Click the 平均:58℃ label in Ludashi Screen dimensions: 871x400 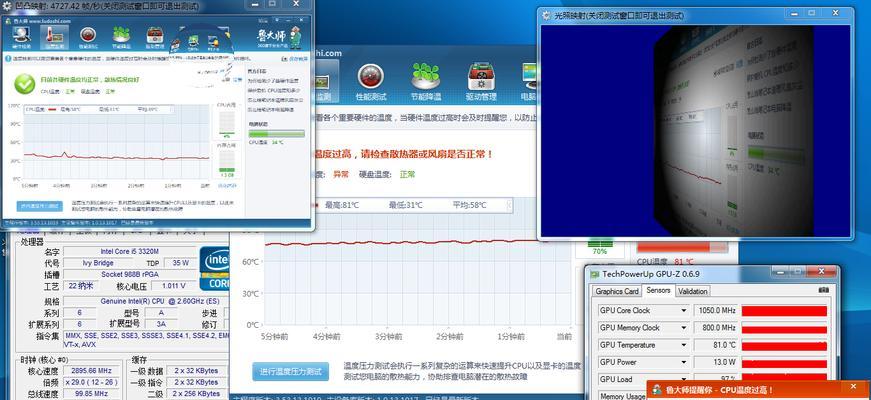click(469, 205)
